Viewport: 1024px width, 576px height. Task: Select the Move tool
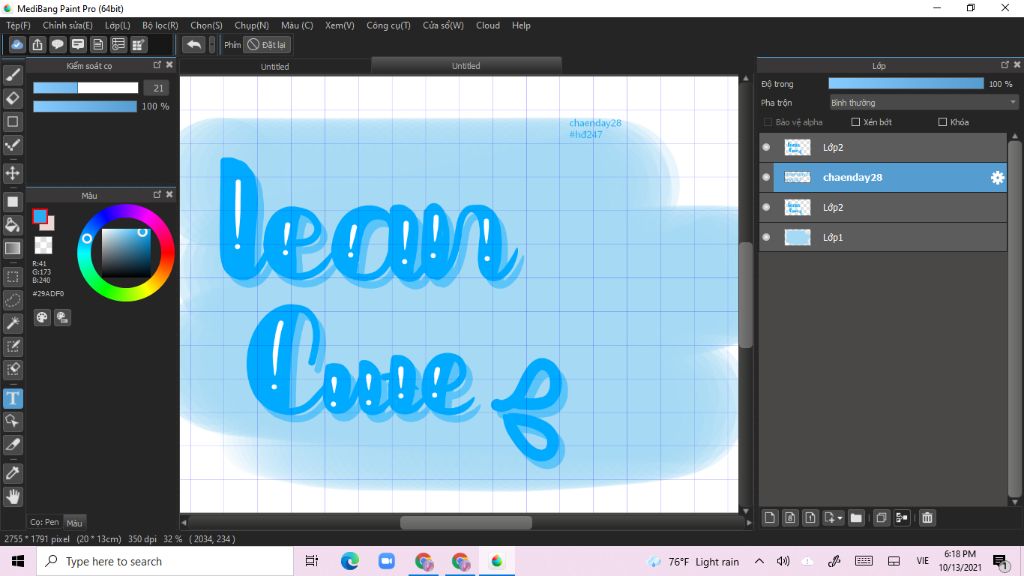click(12, 173)
